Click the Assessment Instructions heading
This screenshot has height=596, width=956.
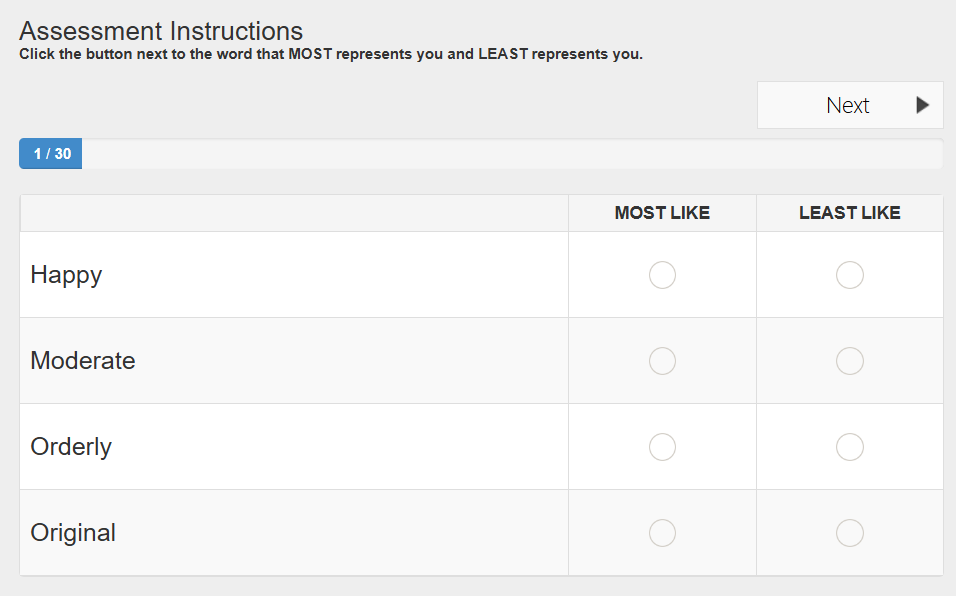point(161,31)
